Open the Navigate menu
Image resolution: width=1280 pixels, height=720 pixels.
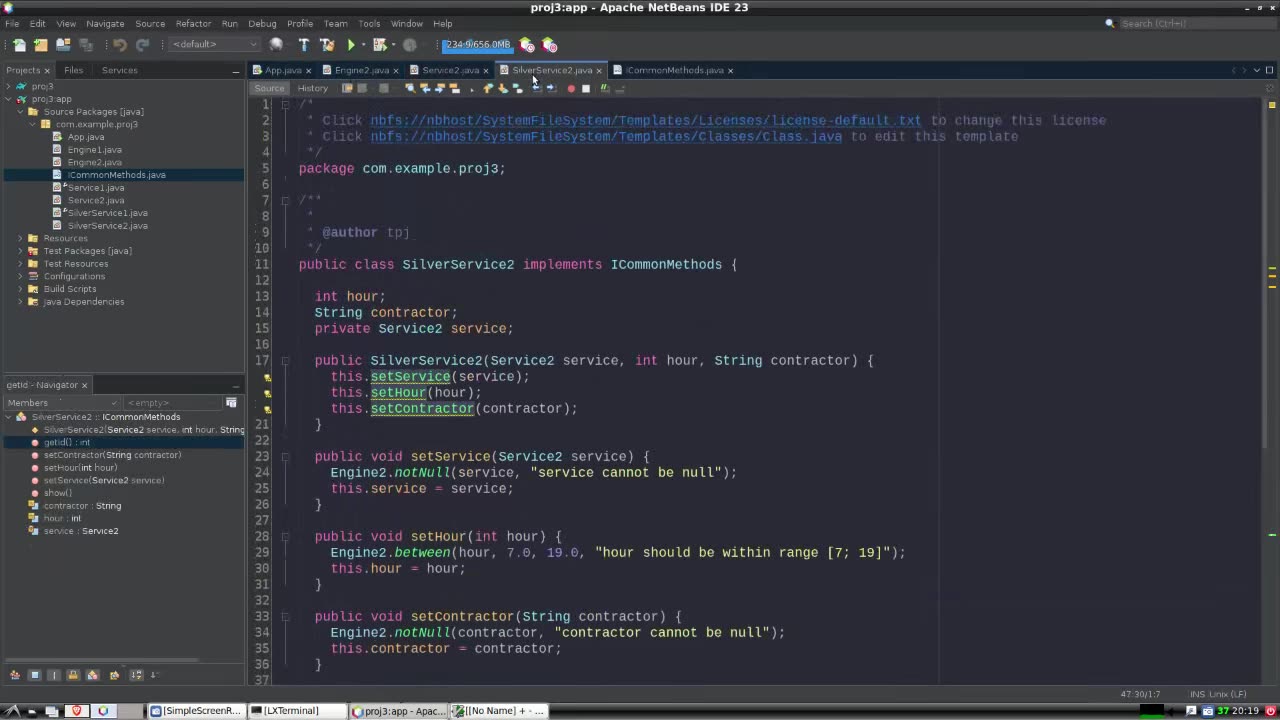click(105, 23)
